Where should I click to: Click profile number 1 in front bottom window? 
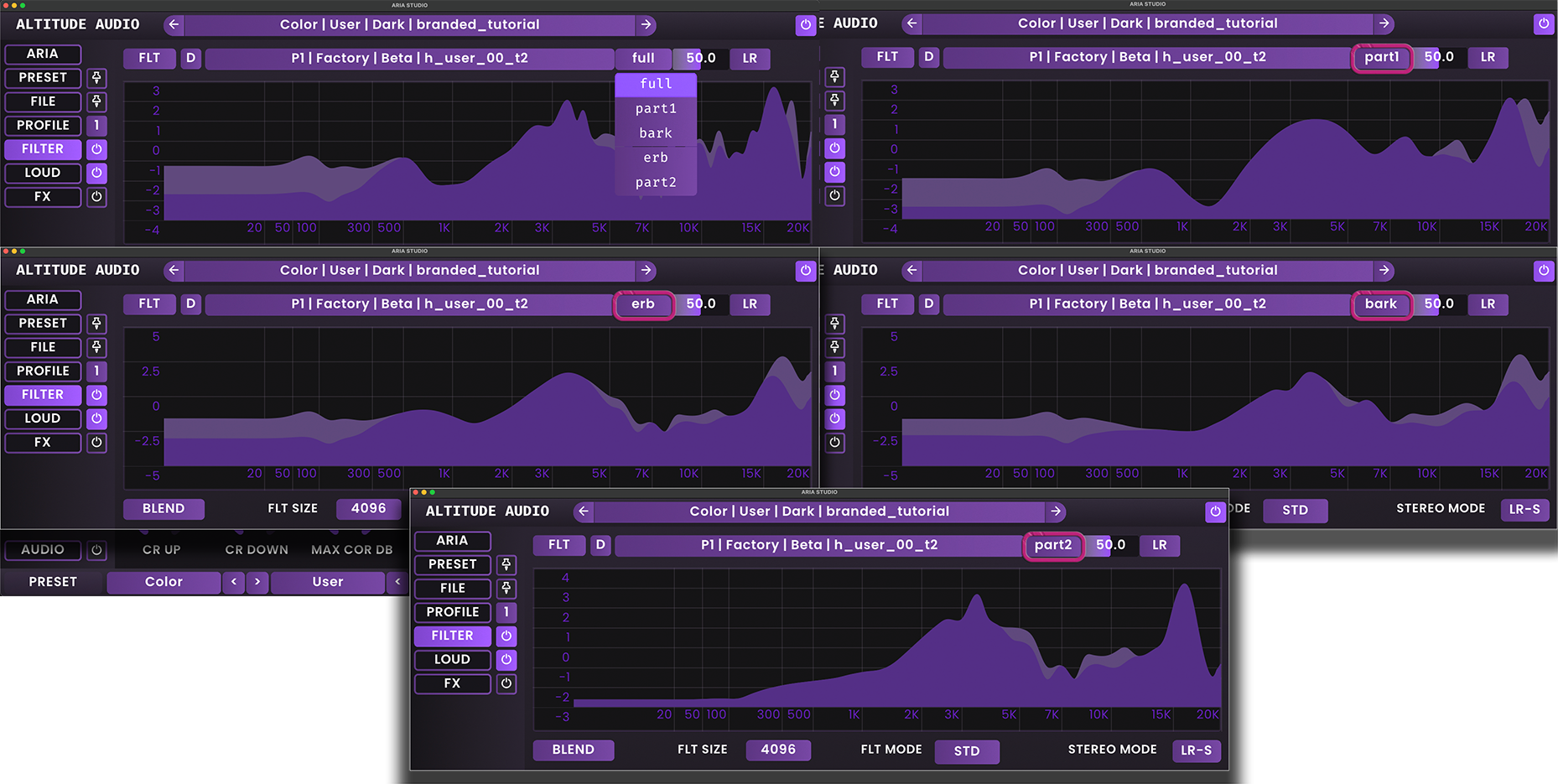(x=506, y=612)
